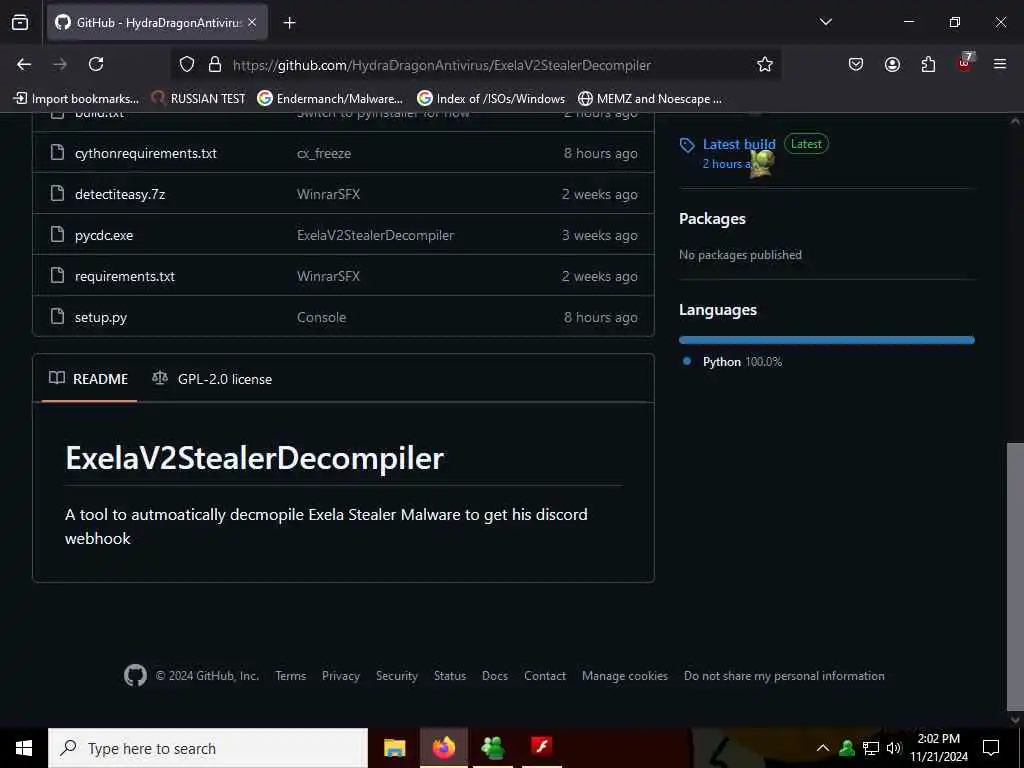Open a new browser tab
Screen dimensions: 1024x768
289,23
